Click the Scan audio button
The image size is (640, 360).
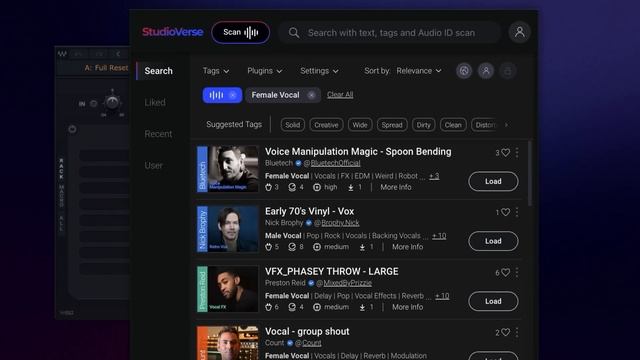[x=240, y=32]
